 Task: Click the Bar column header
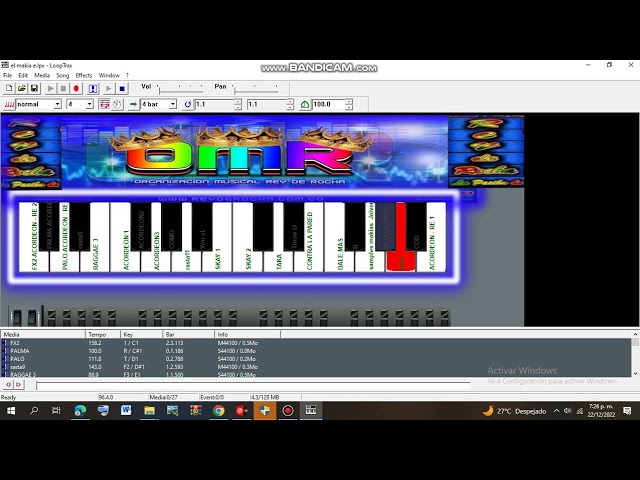[188, 334]
